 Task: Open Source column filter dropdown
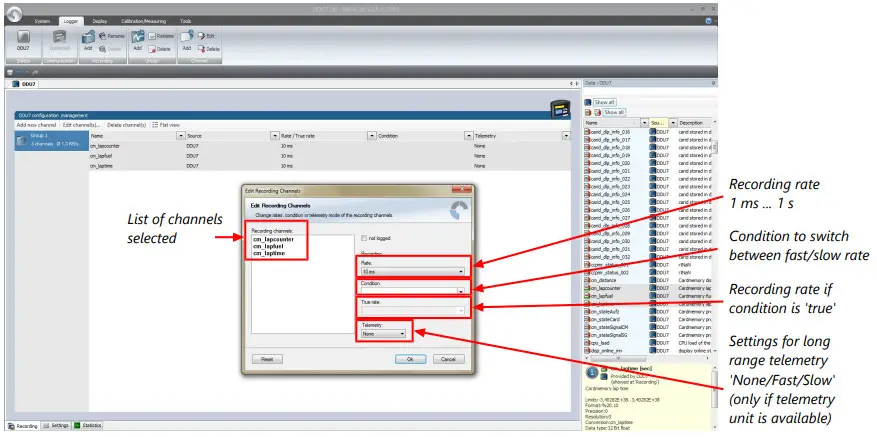click(275, 136)
